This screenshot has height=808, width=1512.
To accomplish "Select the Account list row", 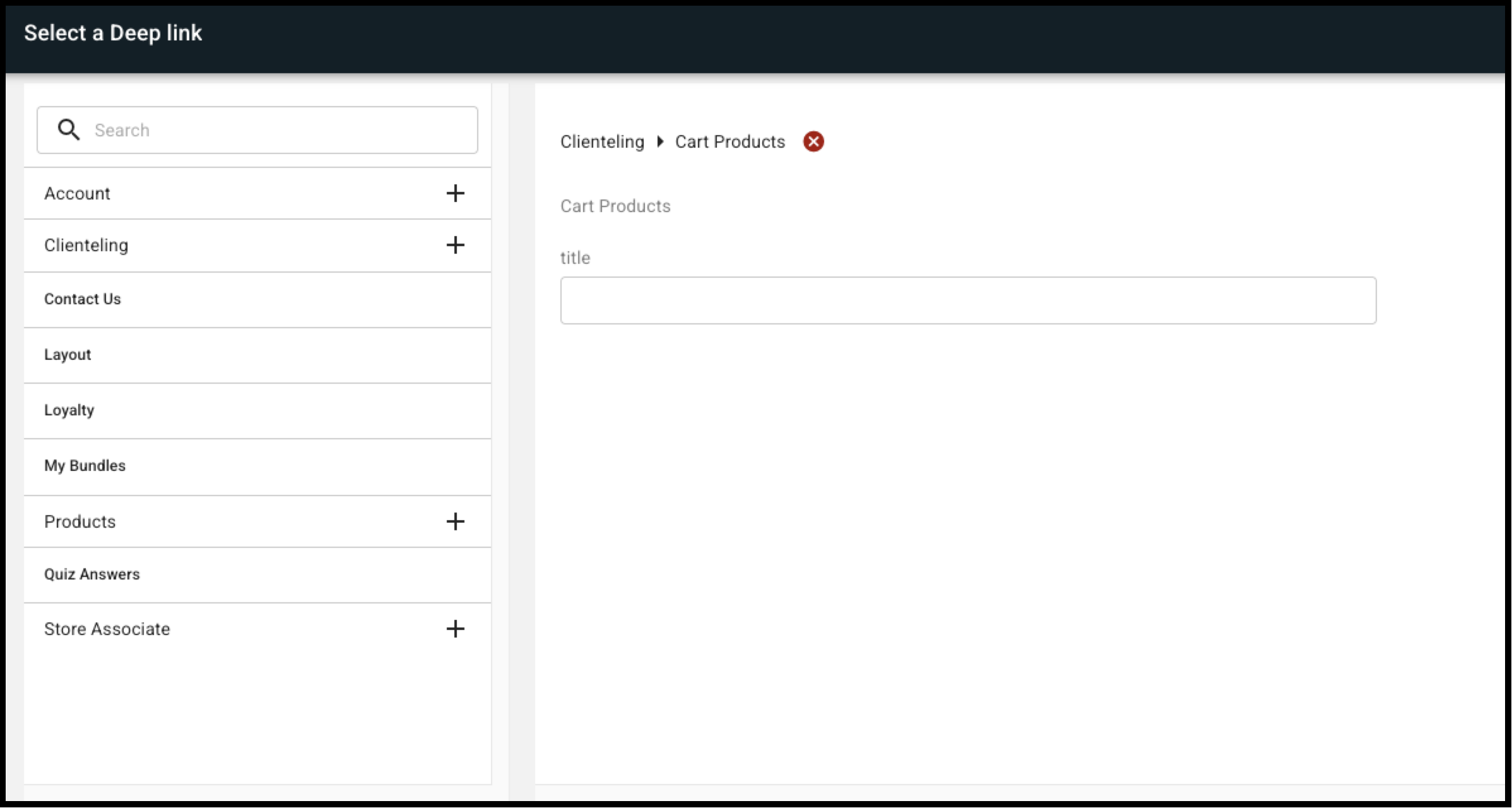I will pyautogui.click(x=257, y=194).
